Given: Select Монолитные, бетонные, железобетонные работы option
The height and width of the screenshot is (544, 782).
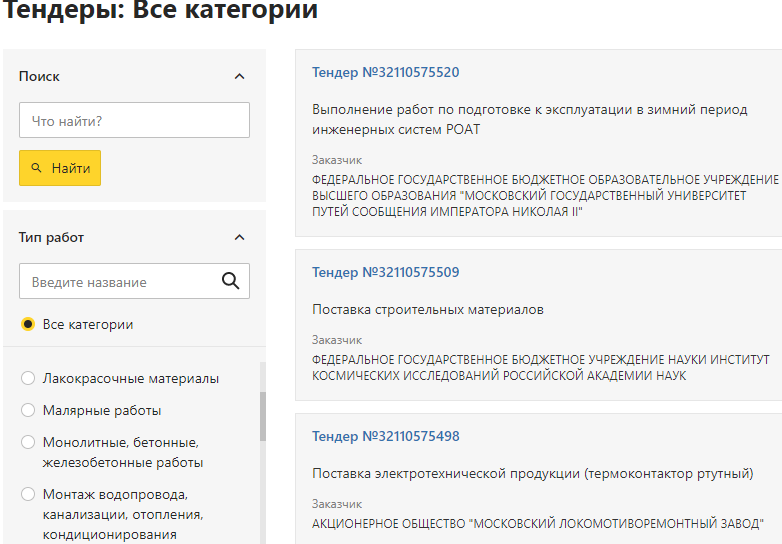Looking at the screenshot, I should tap(28, 442).
